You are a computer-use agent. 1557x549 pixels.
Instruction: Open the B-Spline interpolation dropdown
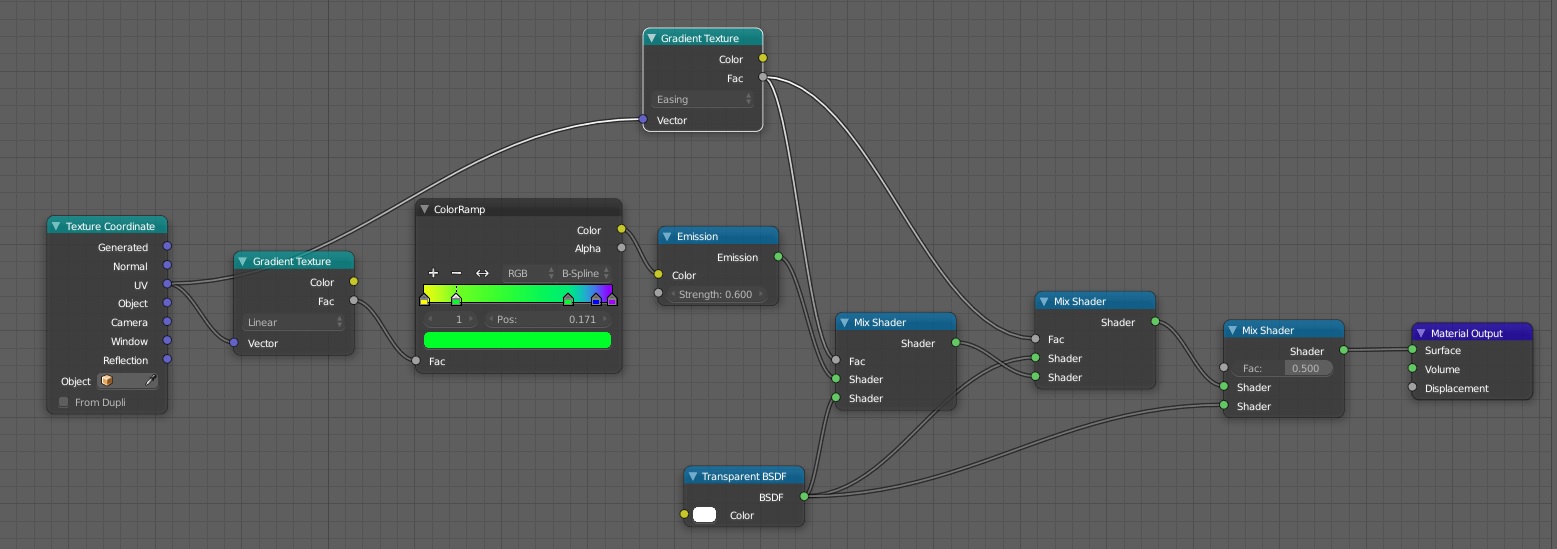[585, 273]
